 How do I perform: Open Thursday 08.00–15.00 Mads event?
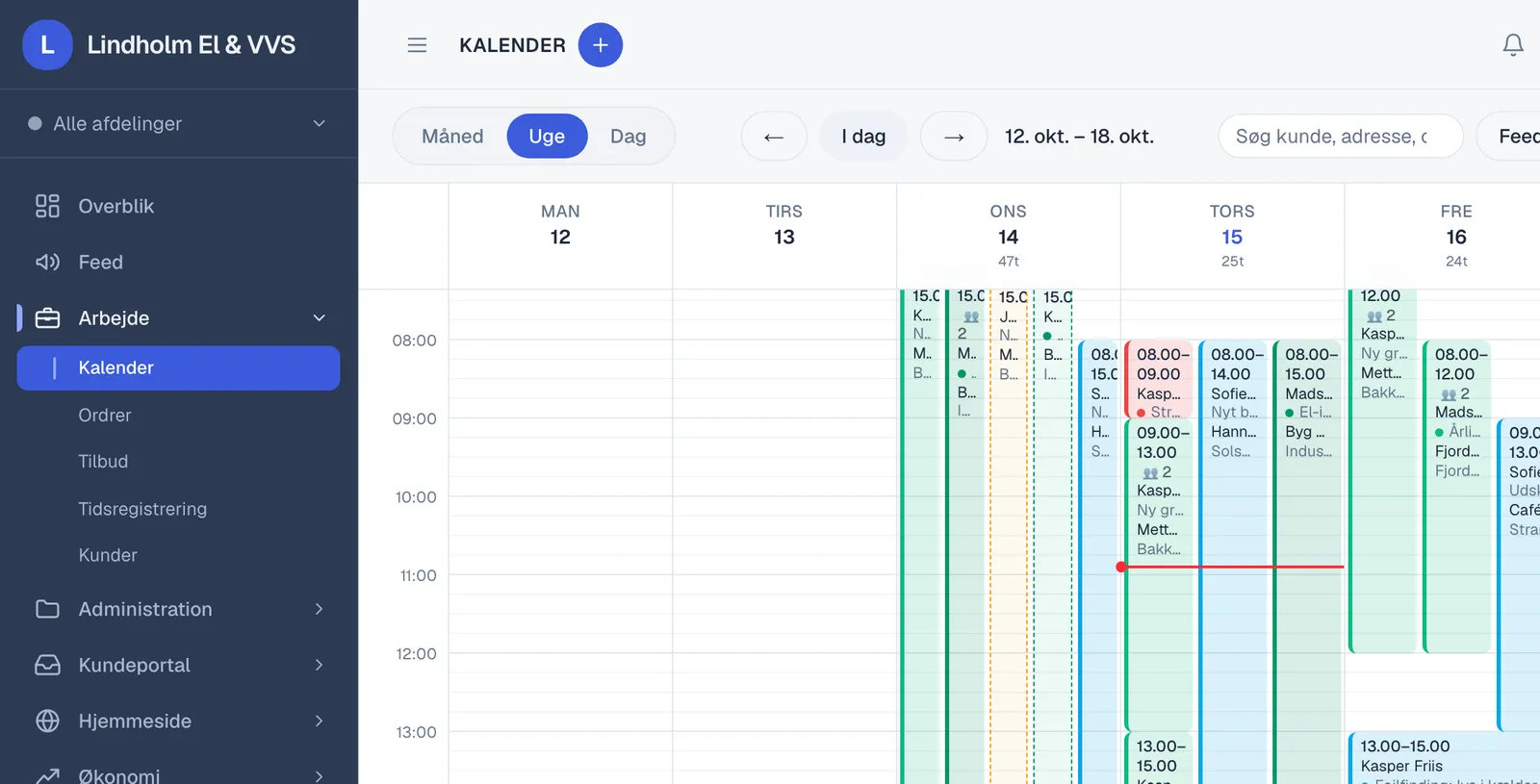[1307, 563]
